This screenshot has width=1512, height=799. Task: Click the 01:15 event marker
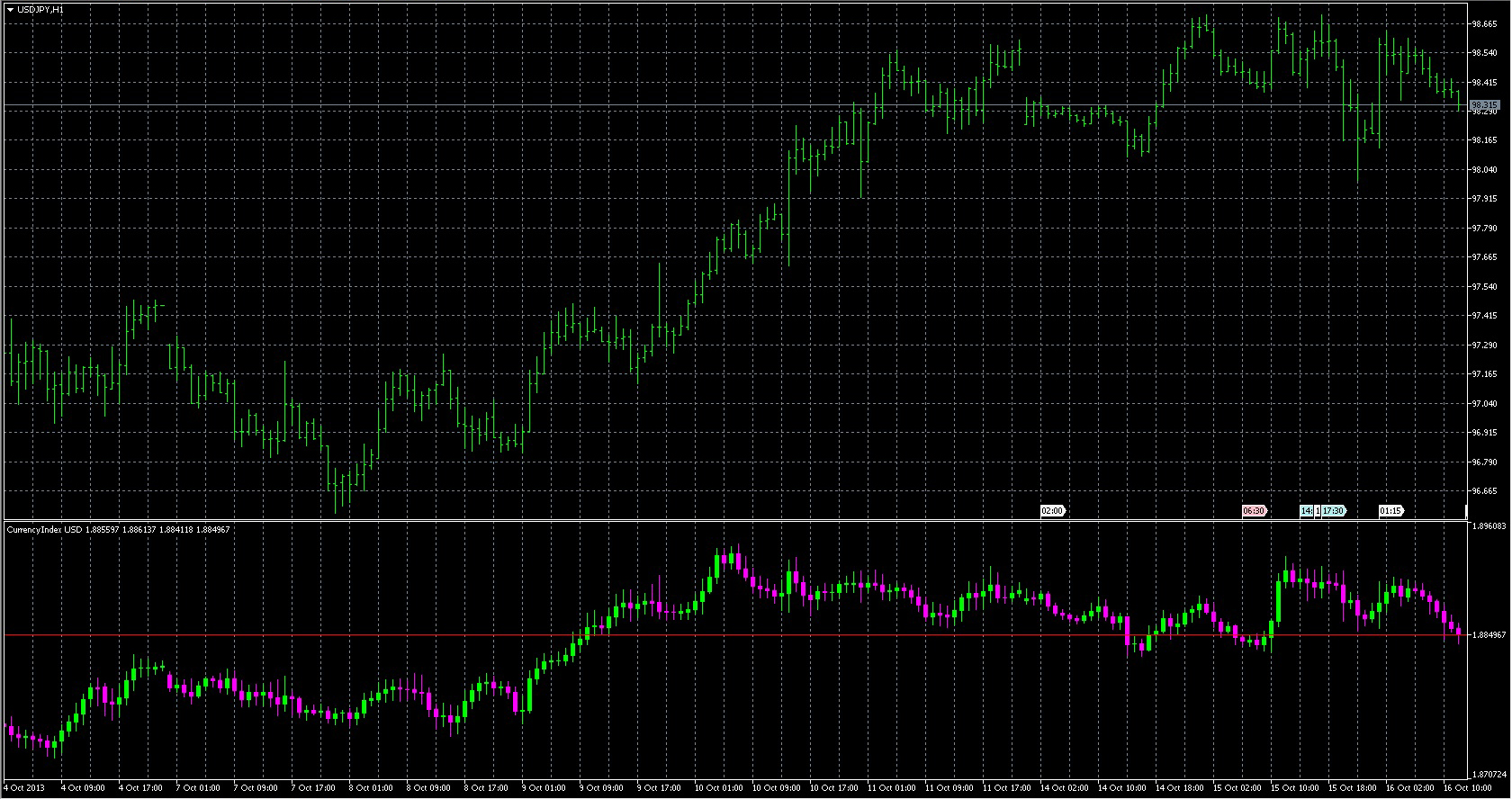coord(1390,511)
